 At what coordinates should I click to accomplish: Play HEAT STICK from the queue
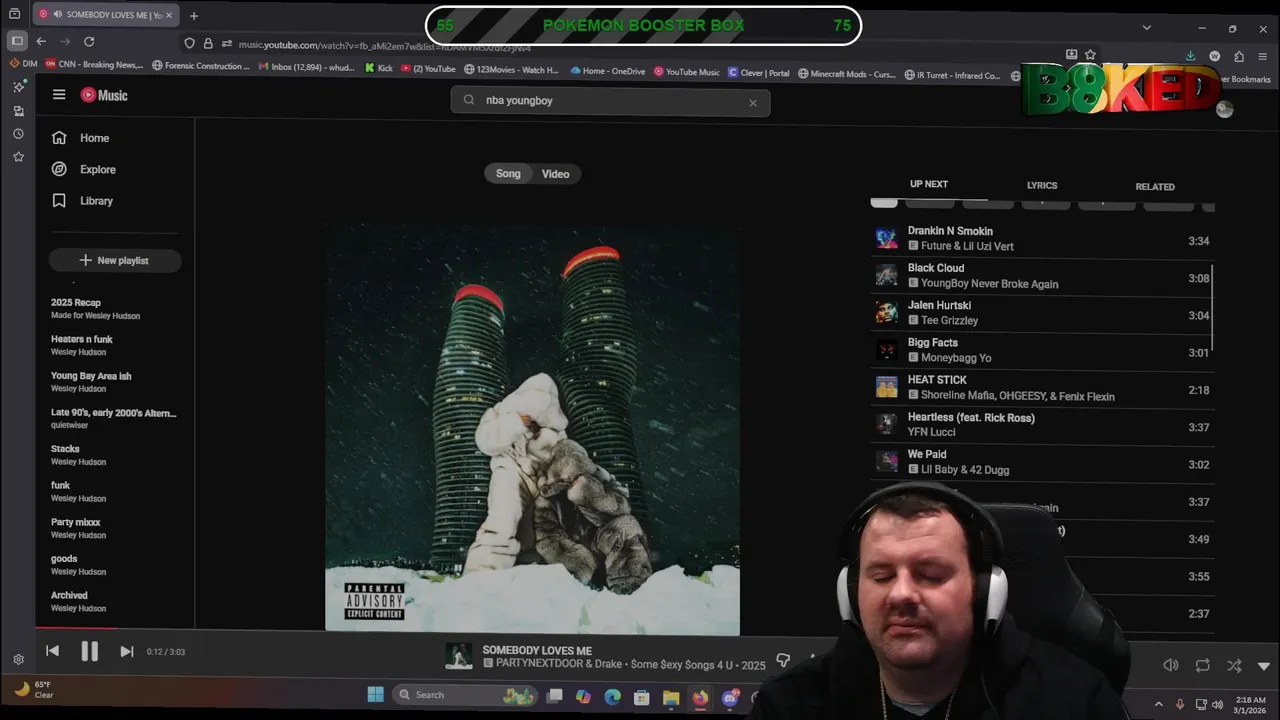(x=1042, y=388)
